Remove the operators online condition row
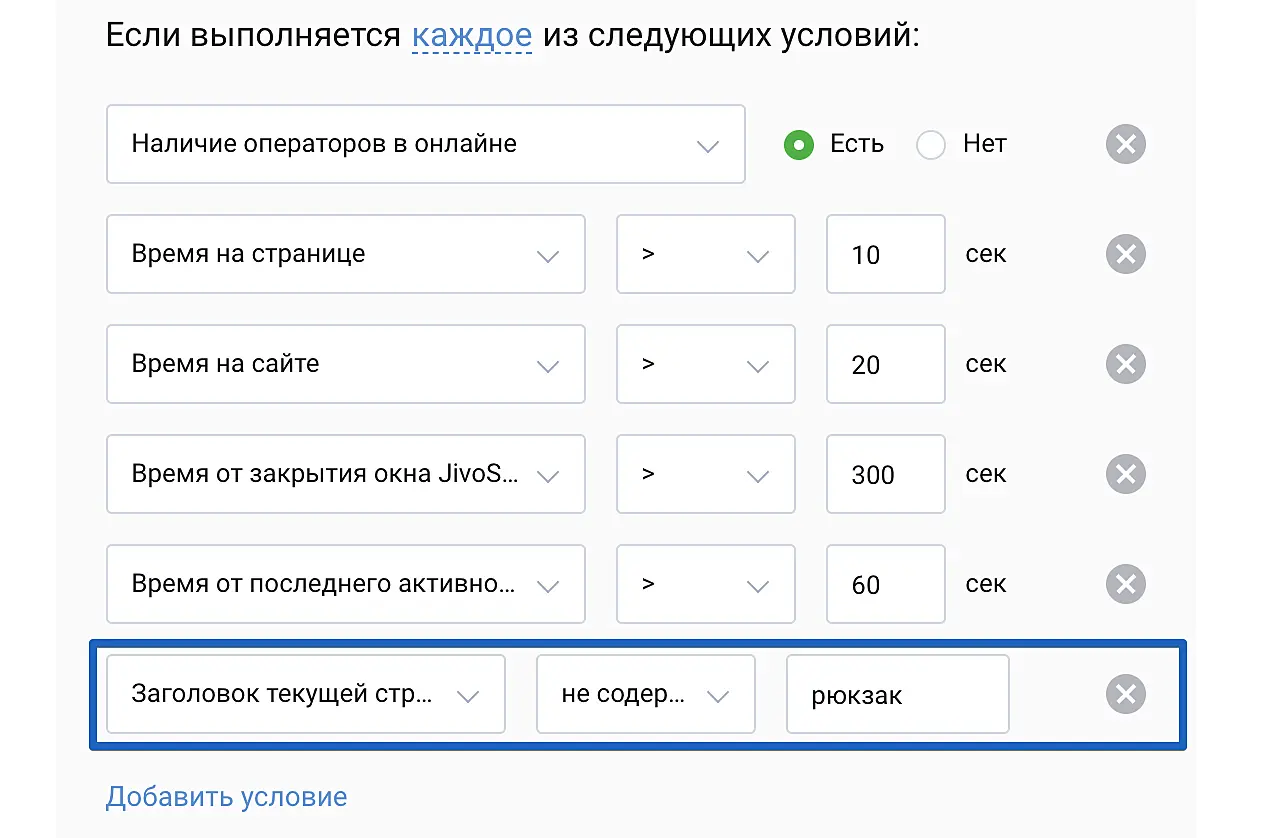This screenshot has height=838, width=1278. (1125, 144)
